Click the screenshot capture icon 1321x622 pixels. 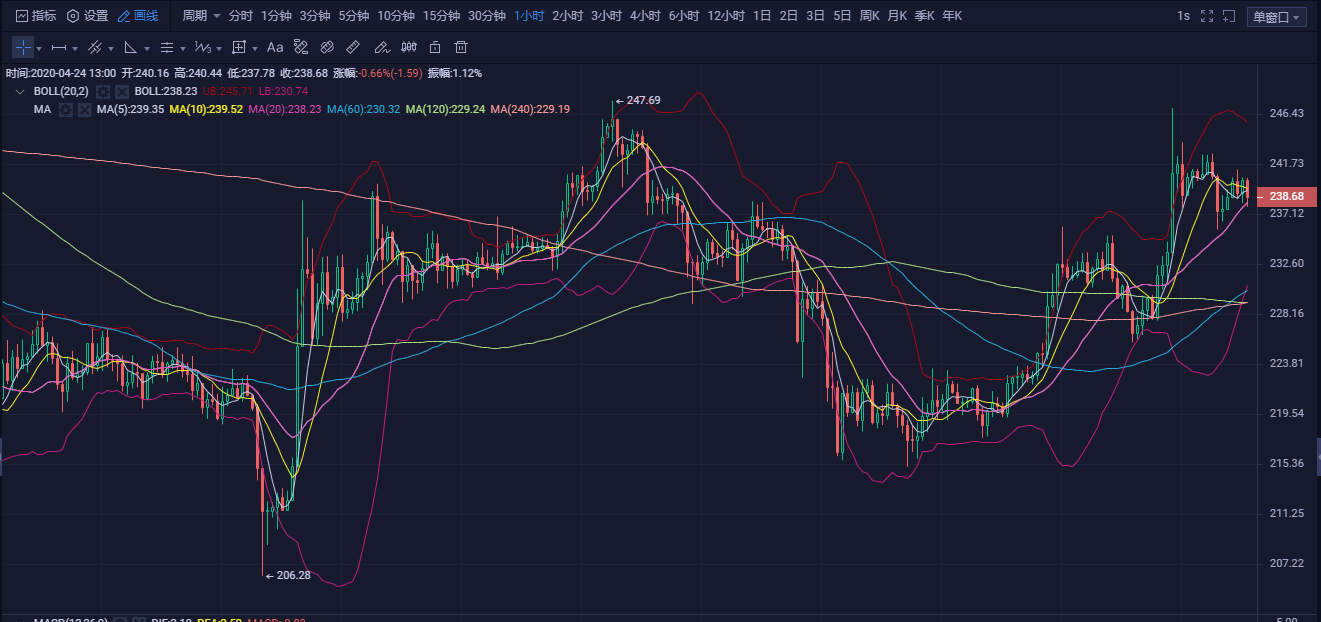[x=1229, y=16]
